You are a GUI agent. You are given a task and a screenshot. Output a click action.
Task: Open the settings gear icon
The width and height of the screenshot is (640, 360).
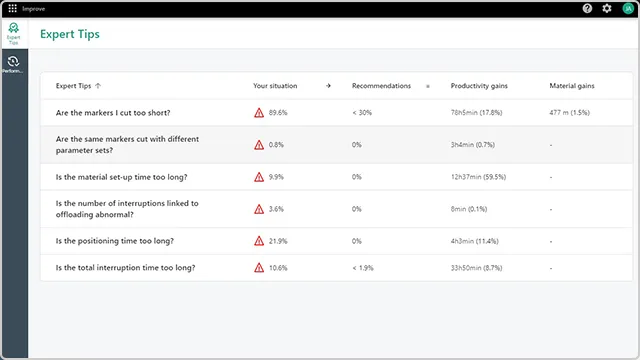pyautogui.click(x=607, y=8)
